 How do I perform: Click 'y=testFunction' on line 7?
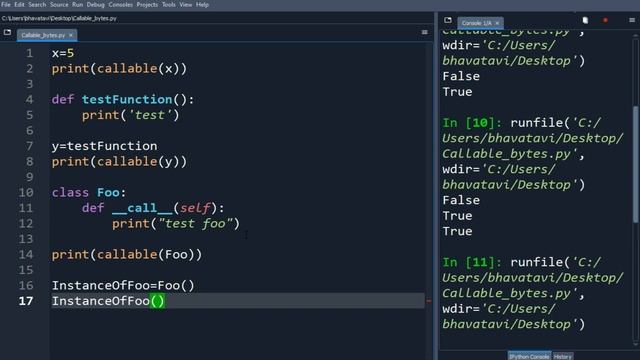(x=104, y=146)
